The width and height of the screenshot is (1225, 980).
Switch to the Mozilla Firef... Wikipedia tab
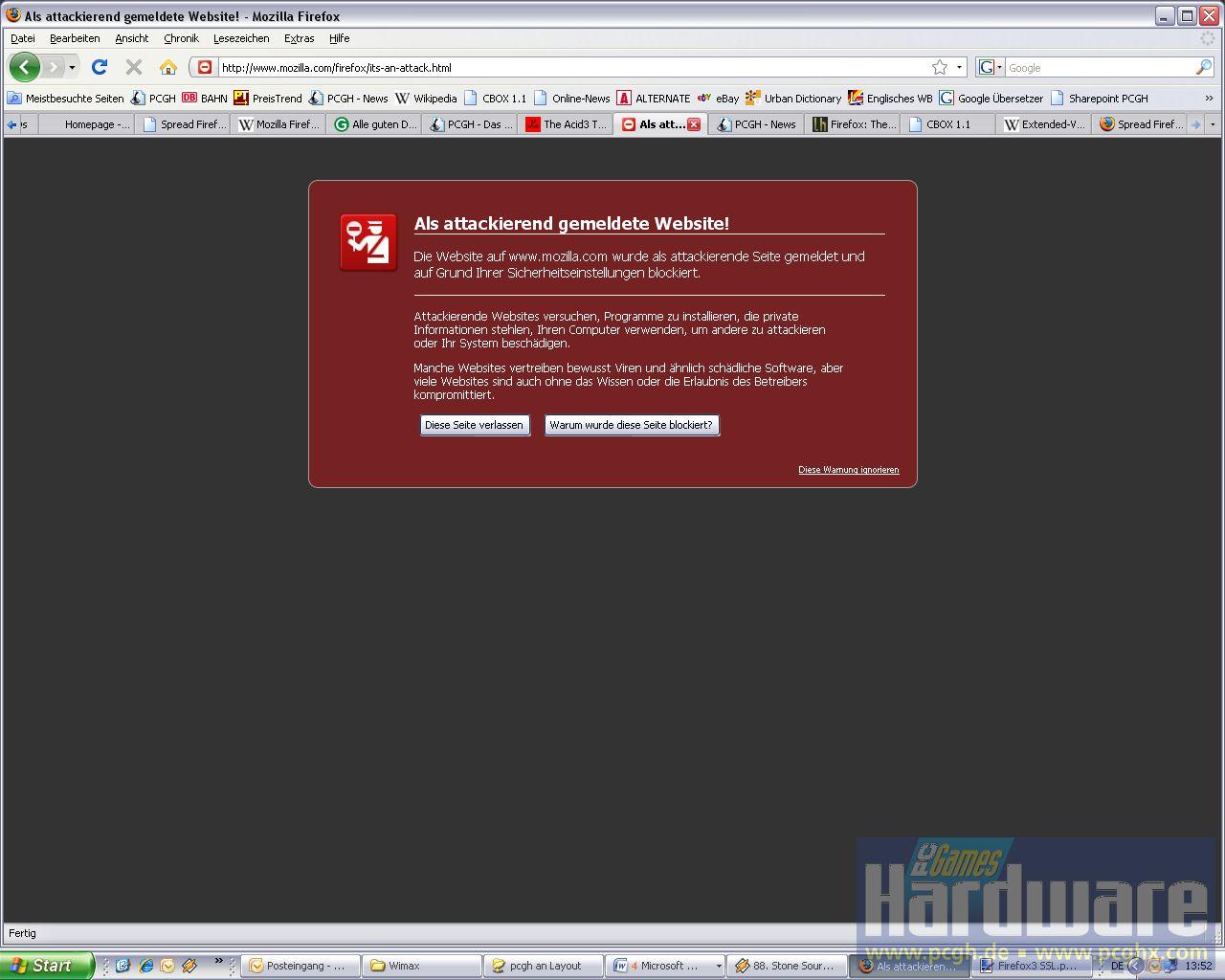pyautogui.click(x=278, y=124)
